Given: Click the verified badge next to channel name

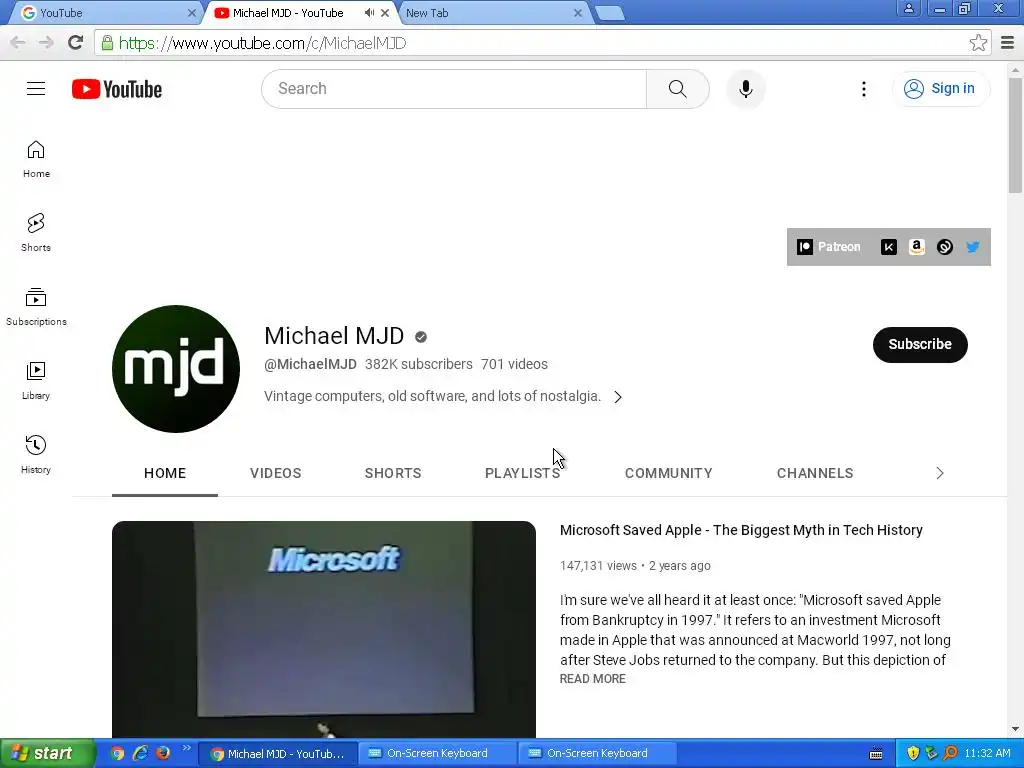Looking at the screenshot, I should point(421,337).
